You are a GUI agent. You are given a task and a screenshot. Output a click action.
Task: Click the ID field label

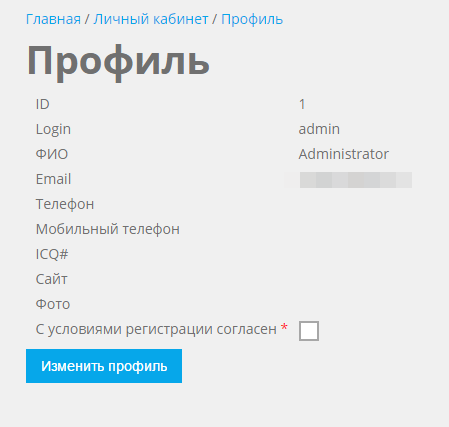click(43, 104)
